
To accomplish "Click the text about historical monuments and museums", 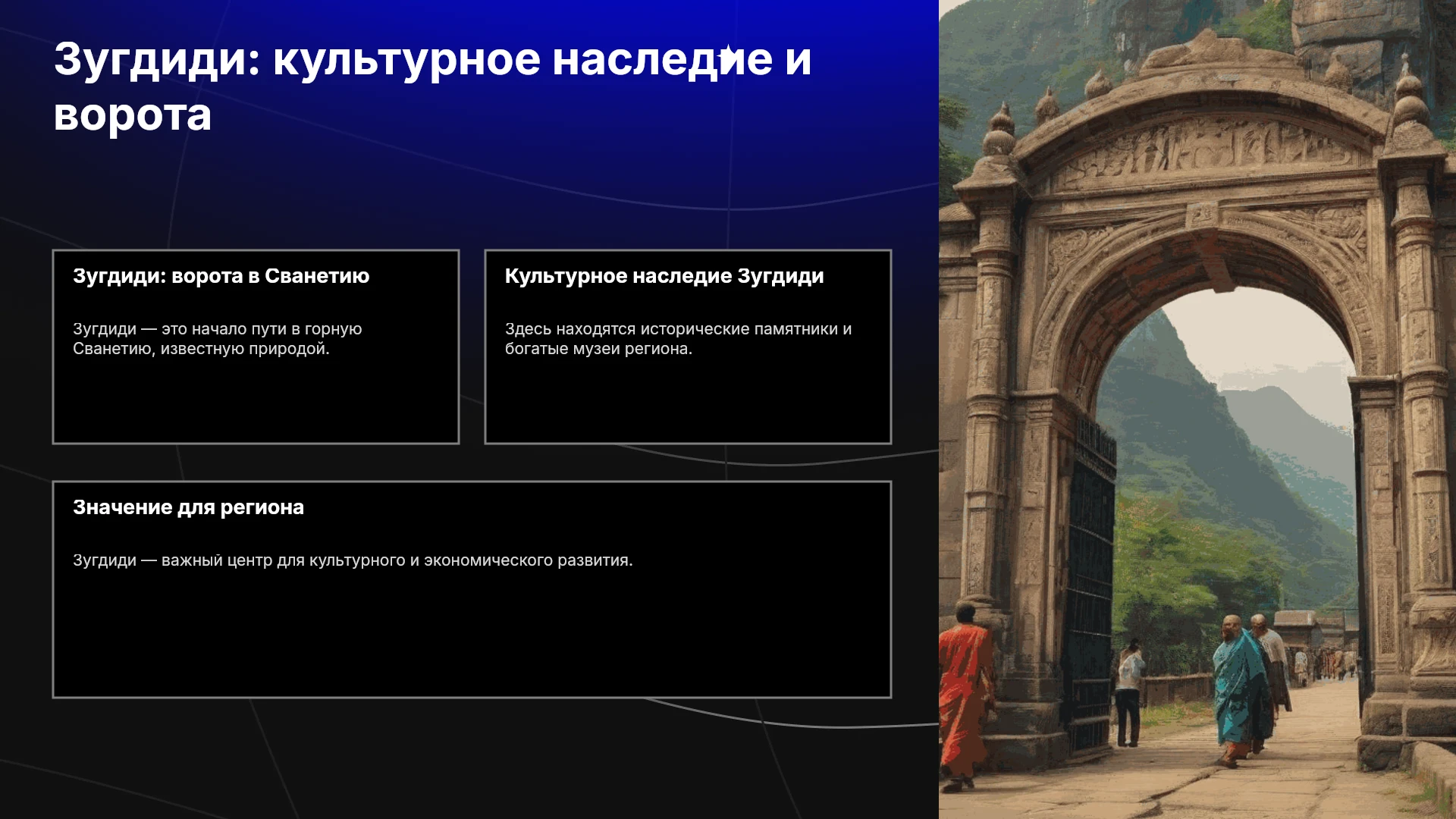I will [x=678, y=339].
